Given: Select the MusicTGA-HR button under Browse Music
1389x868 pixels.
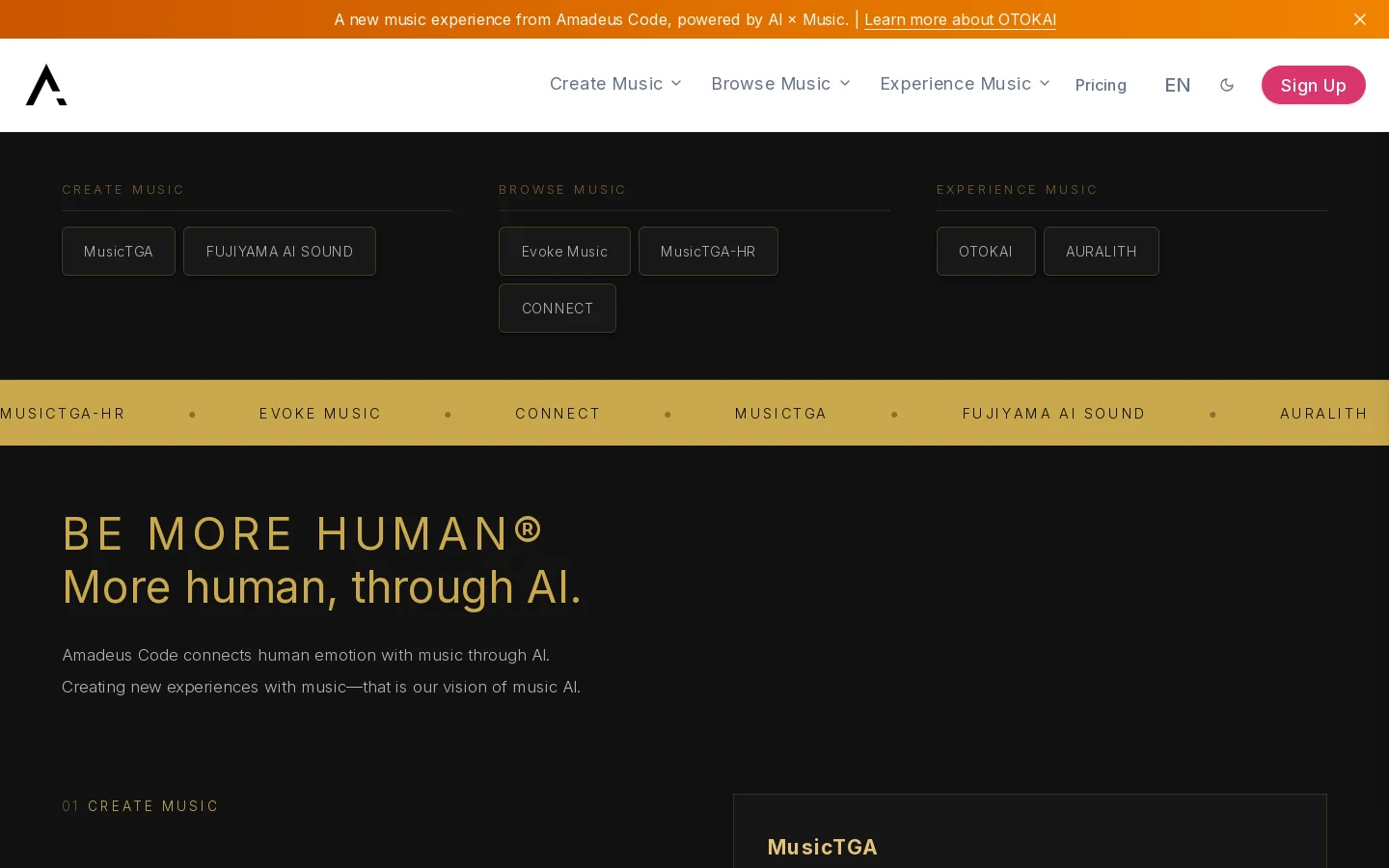Looking at the screenshot, I should click(x=708, y=251).
